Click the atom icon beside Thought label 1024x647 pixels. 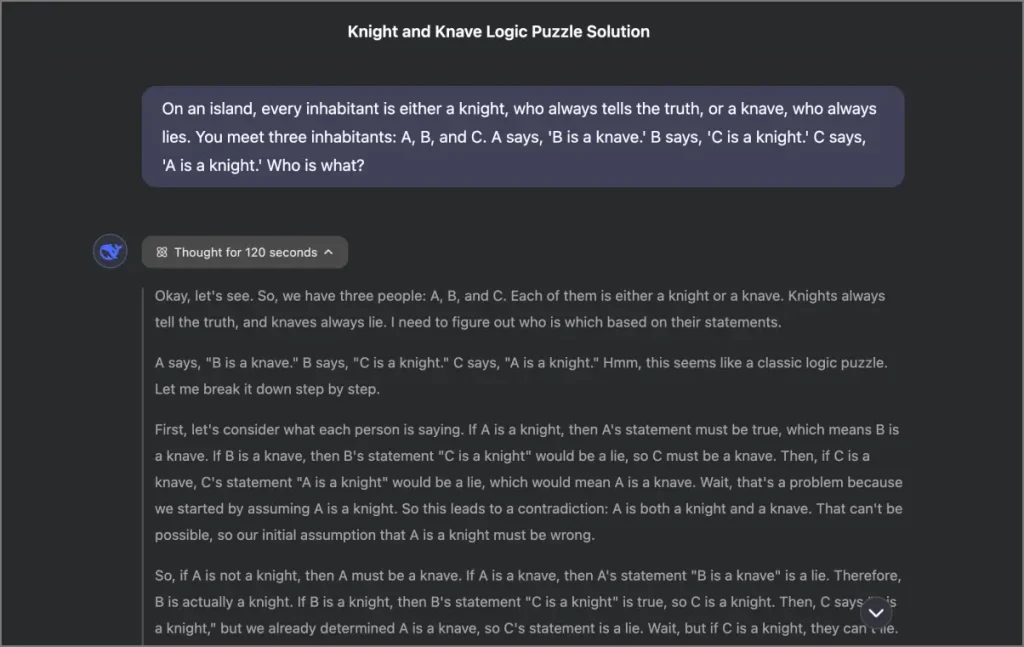tap(161, 253)
